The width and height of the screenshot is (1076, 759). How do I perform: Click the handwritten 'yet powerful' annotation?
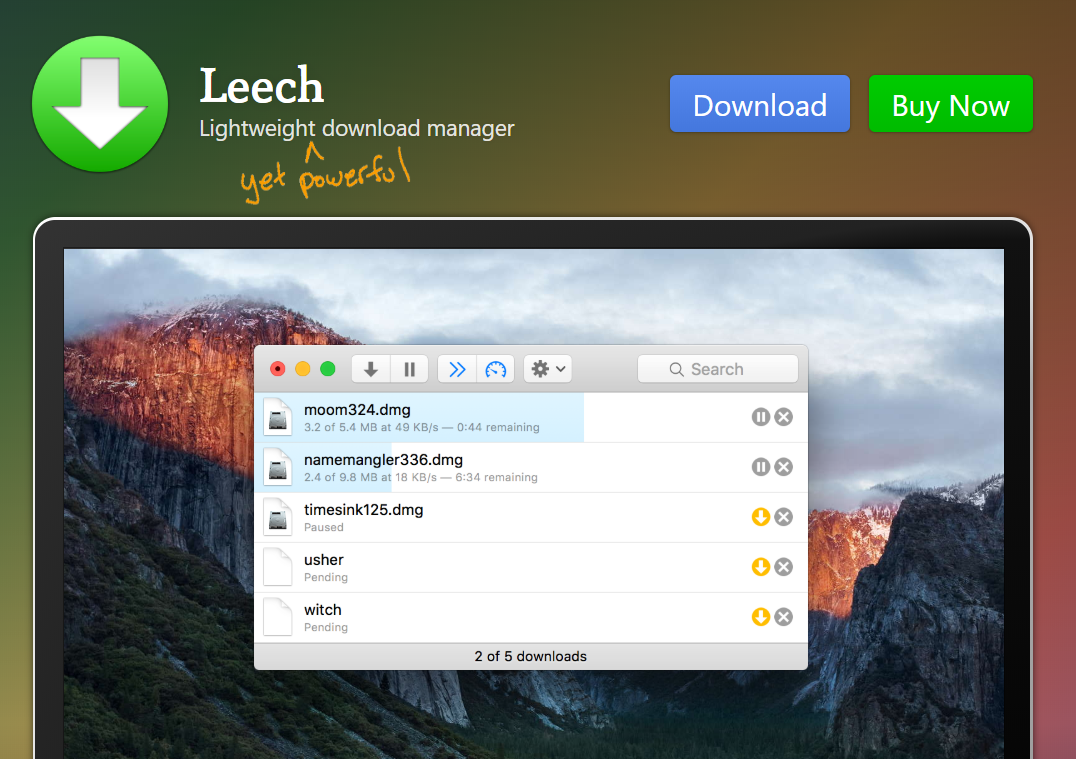pos(326,173)
